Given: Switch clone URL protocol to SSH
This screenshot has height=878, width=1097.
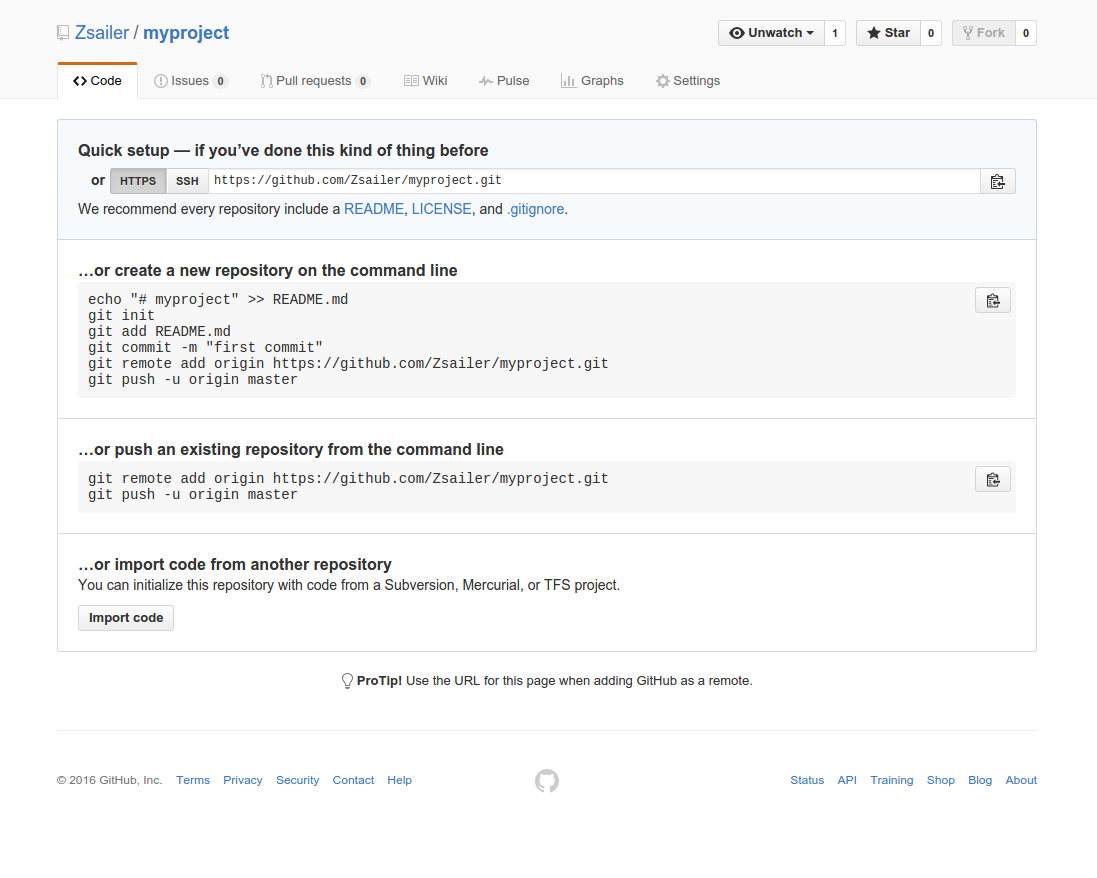Looking at the screenshot, I should (187, 181).
